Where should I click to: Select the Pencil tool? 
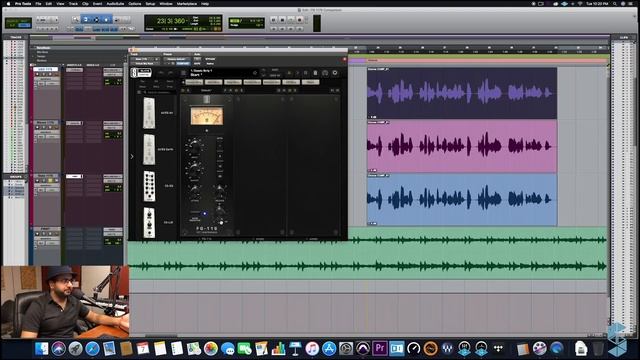coord(126,19)
